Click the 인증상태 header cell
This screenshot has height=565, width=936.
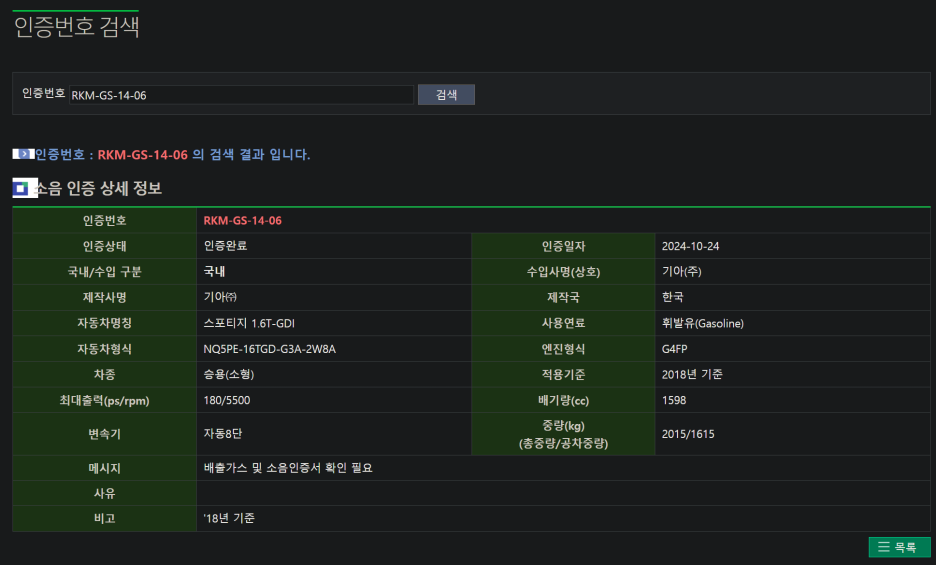pyautogui.click(x=104, y=246)
